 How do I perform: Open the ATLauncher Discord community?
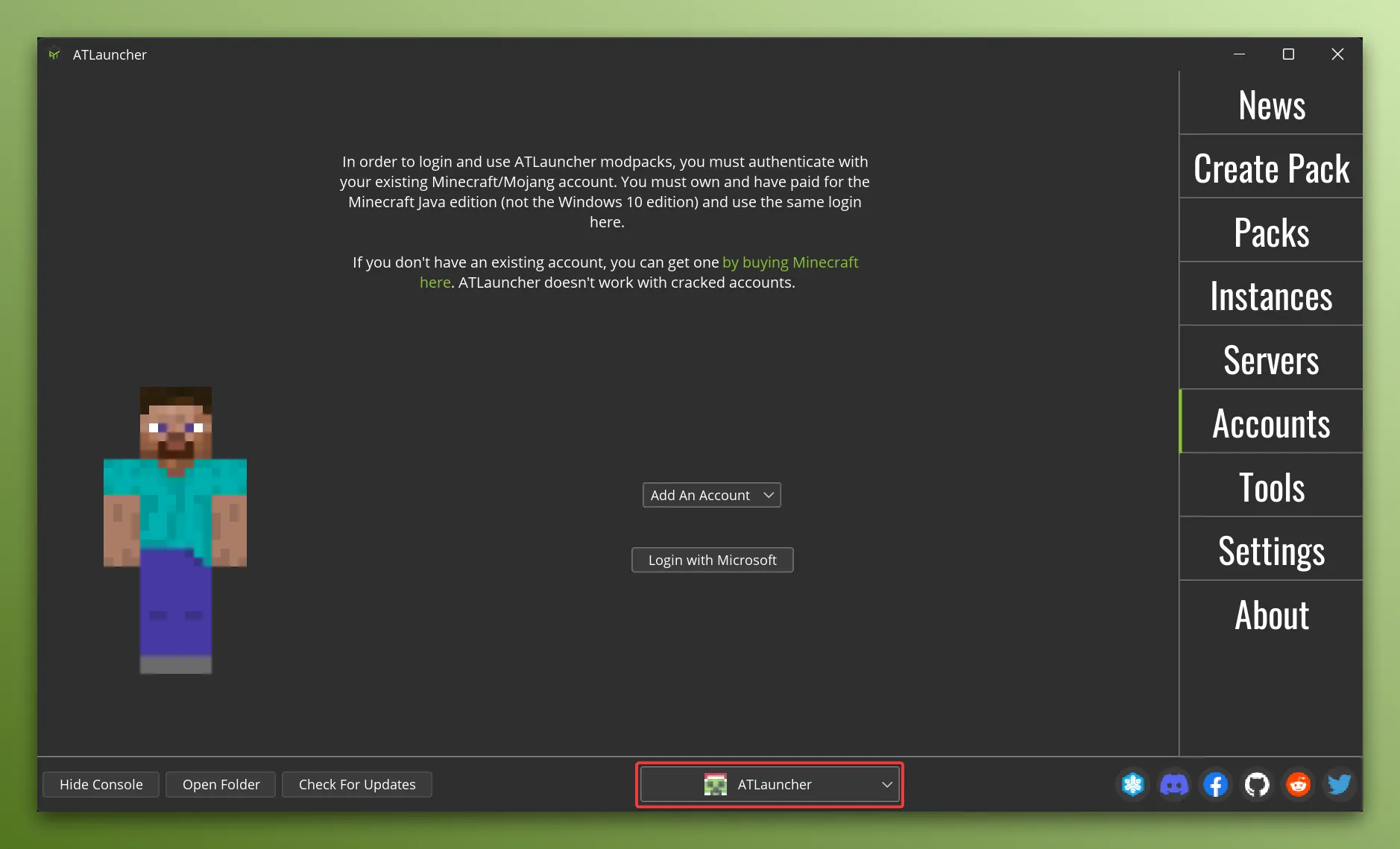click(1174, 784)
